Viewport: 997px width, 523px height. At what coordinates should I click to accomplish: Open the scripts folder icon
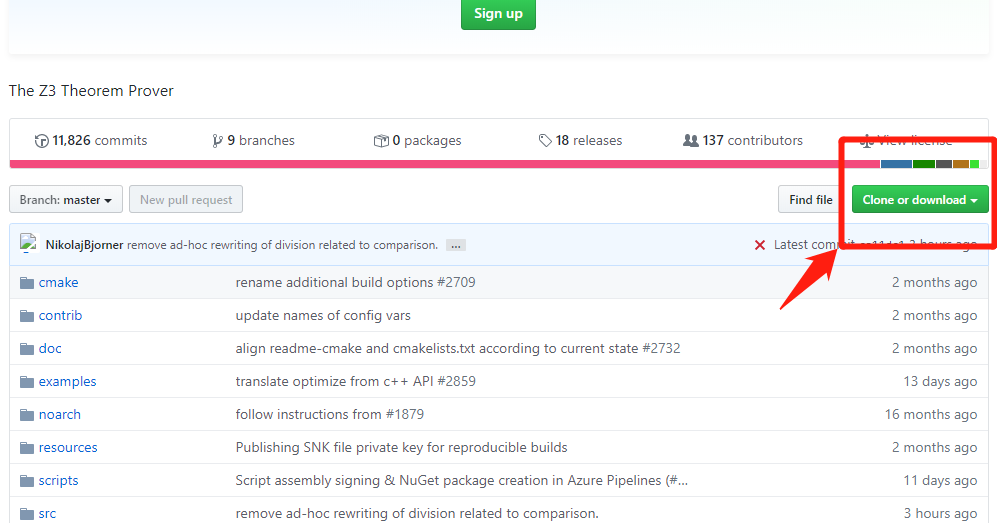click(27, 481)
